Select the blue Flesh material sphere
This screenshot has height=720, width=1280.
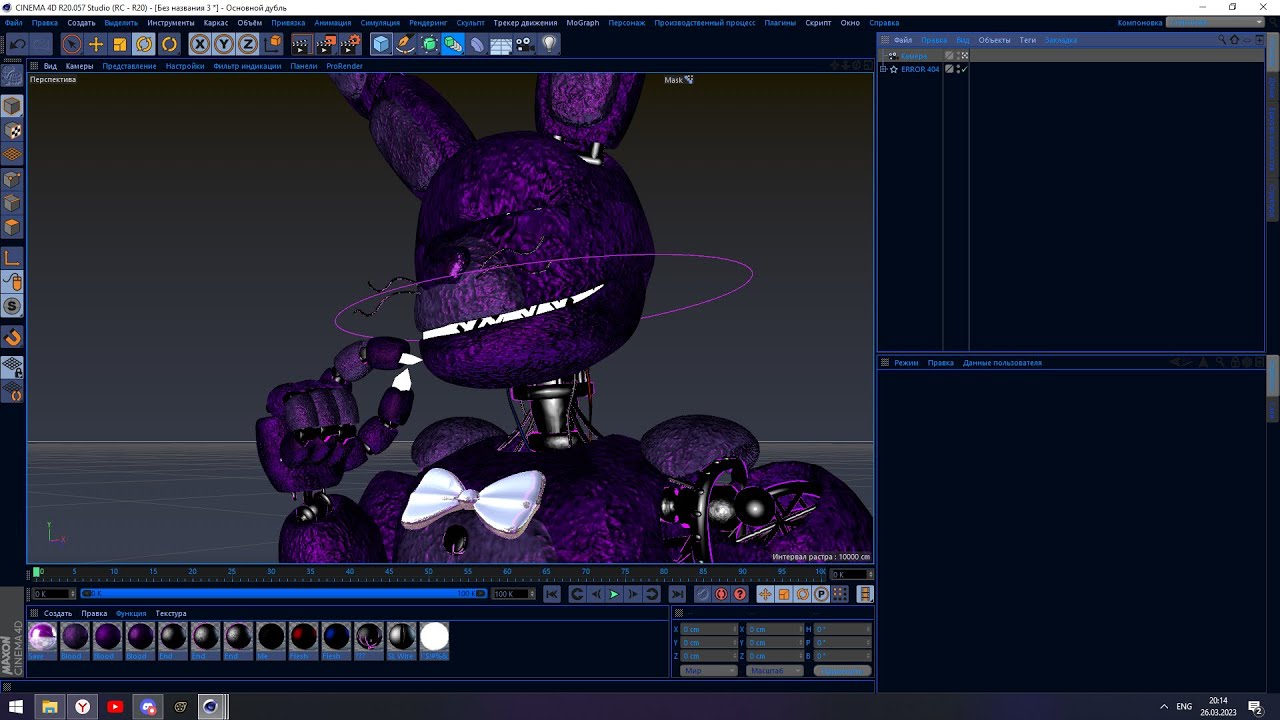[x=336, y=637]
